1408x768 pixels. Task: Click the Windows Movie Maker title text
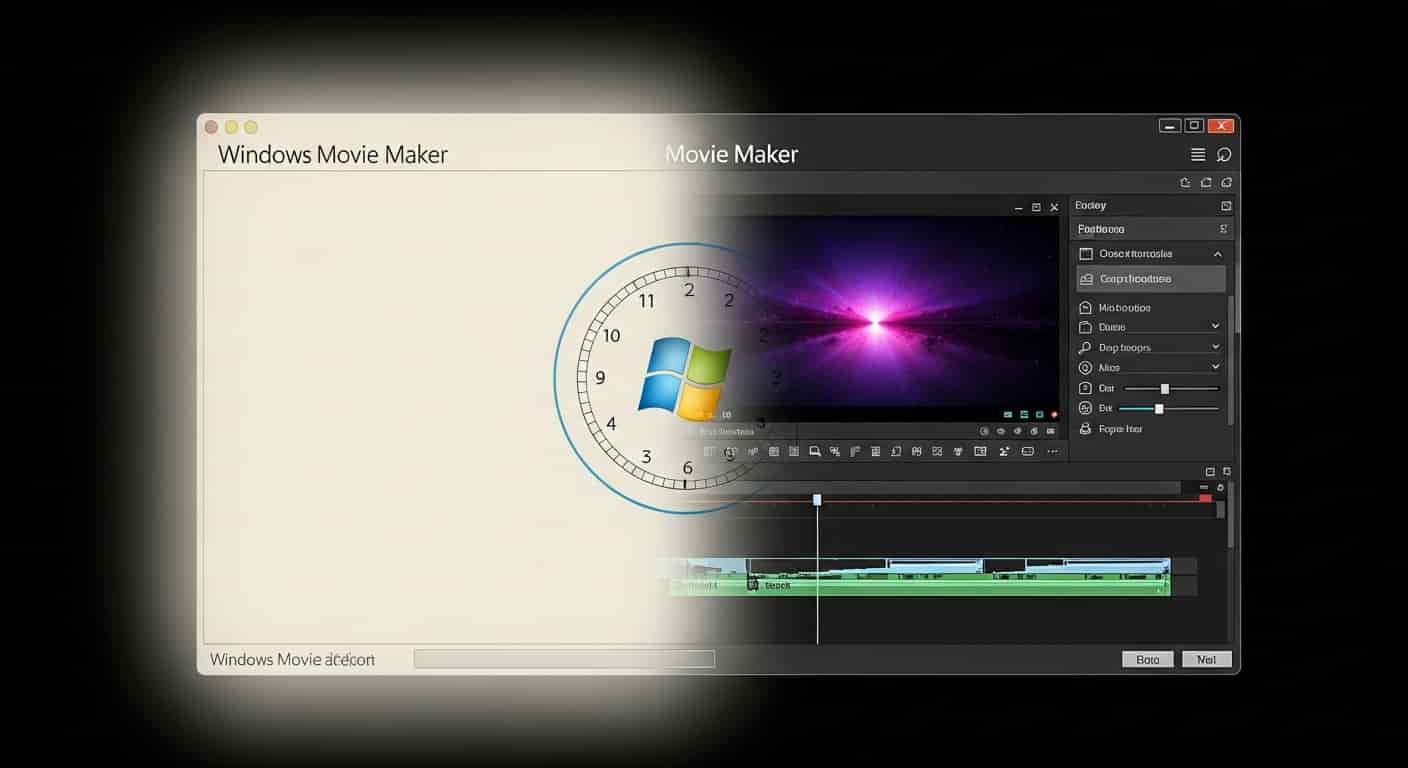coord(333,154)
